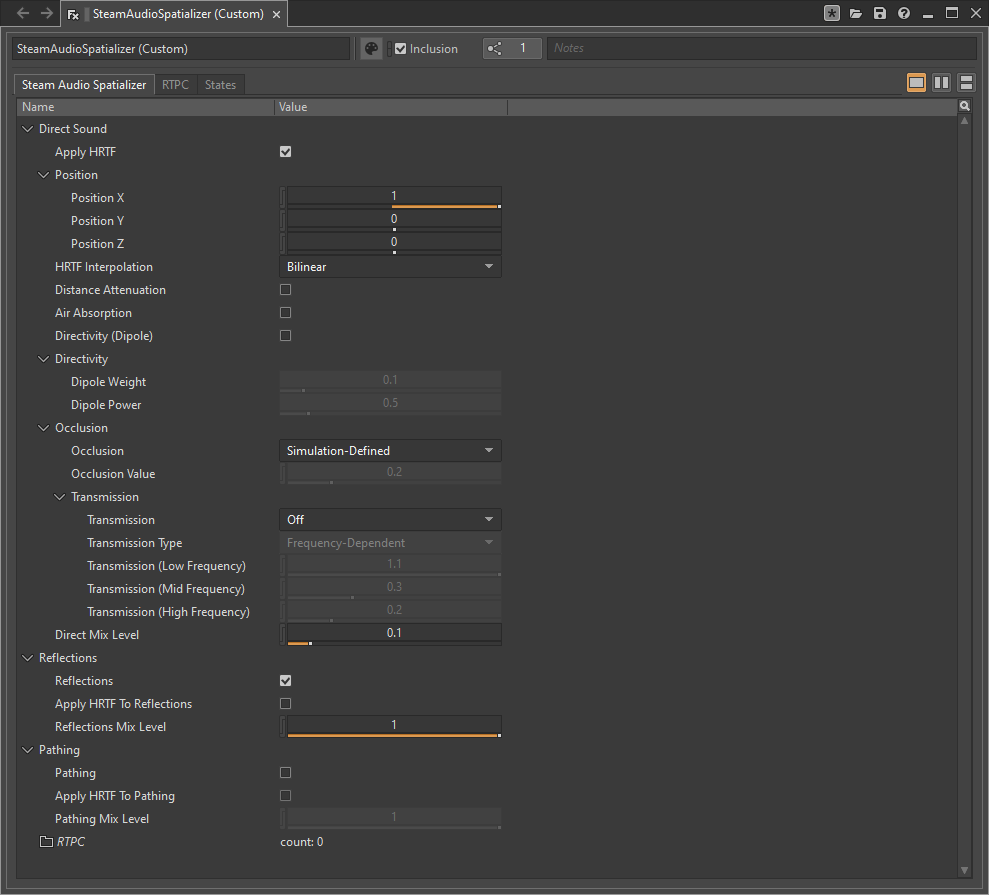Switch to side-by-side split layout icon
Viewport: 989px width, 895px height.
942,83
